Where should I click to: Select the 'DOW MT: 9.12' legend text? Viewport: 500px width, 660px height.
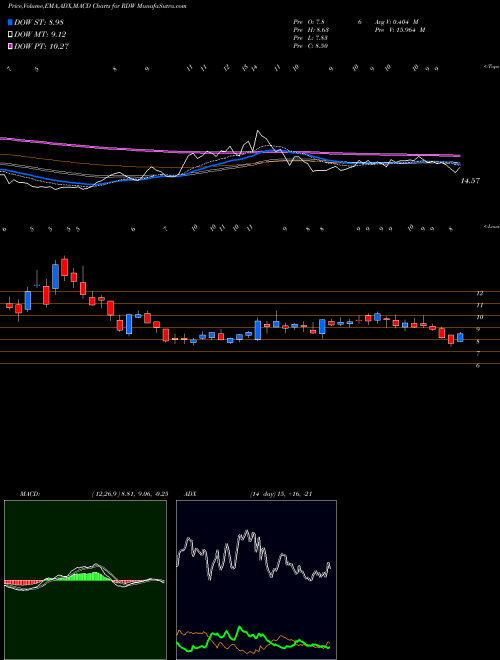pos(40,35)
